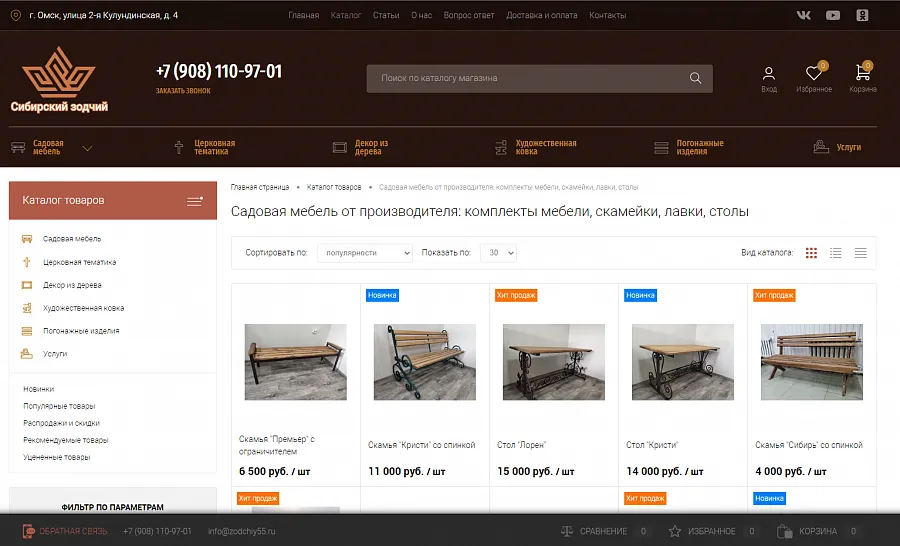Open Главная in top menu
The width and height of the screenshot is (900, 546).
click(304, 16)
